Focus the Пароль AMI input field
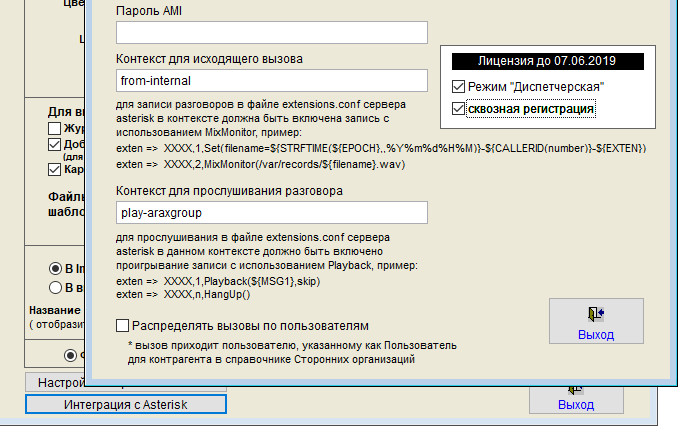680x443 pixels. pyautogui.click(x=271, y=32)
